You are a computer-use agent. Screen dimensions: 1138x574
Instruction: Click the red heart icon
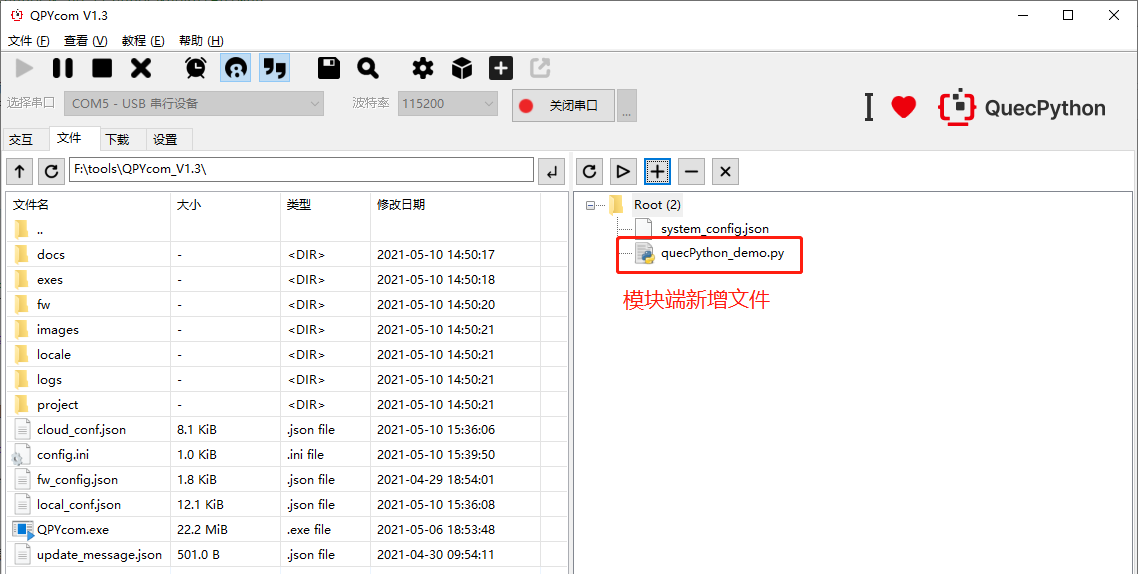[904, 107]
